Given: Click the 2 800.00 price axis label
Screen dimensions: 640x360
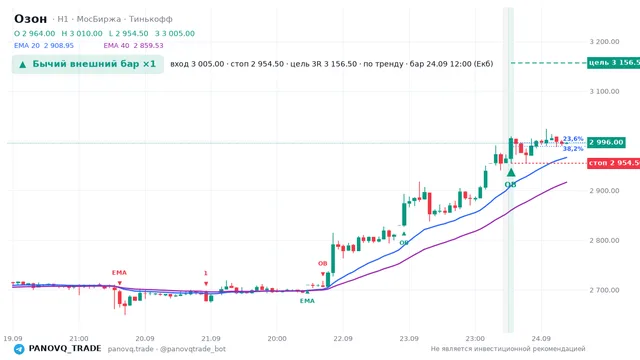Looking at the screenshot, I should [604, 240].
